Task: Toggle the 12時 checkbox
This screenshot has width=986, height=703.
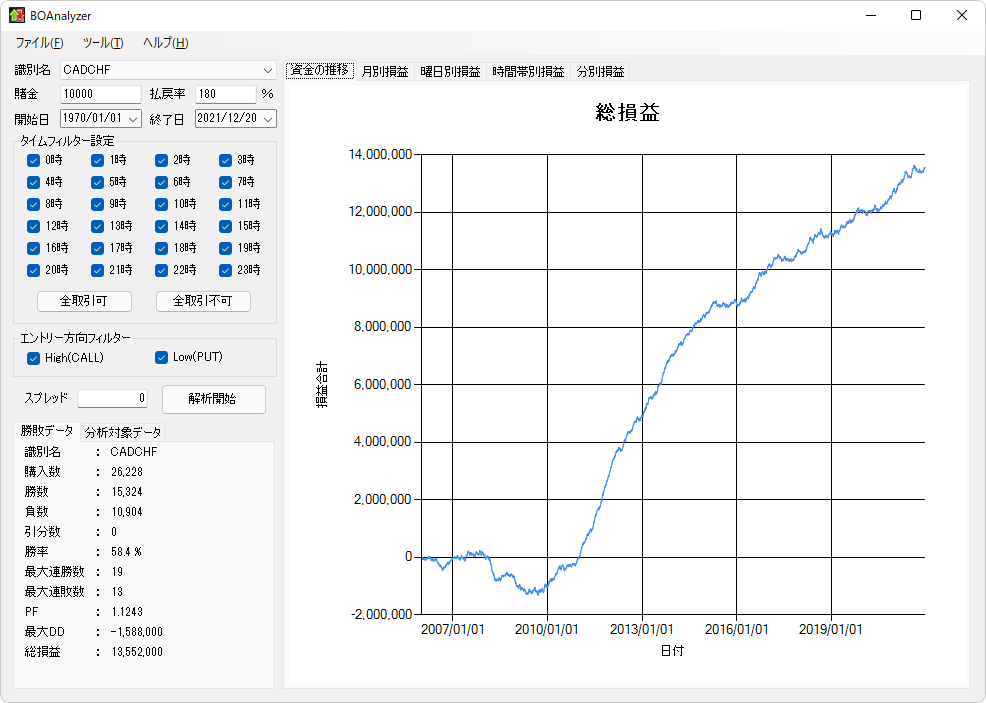Action: (x=33, y=226)
